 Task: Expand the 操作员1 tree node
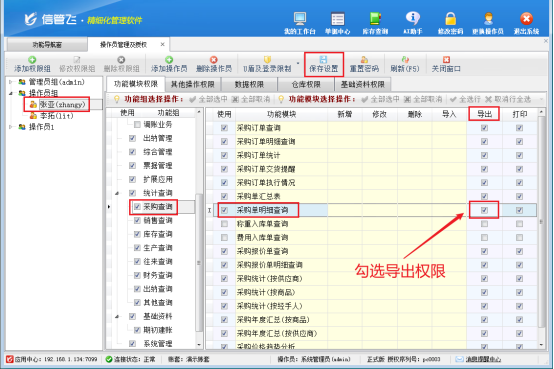[x=11, y=127]
